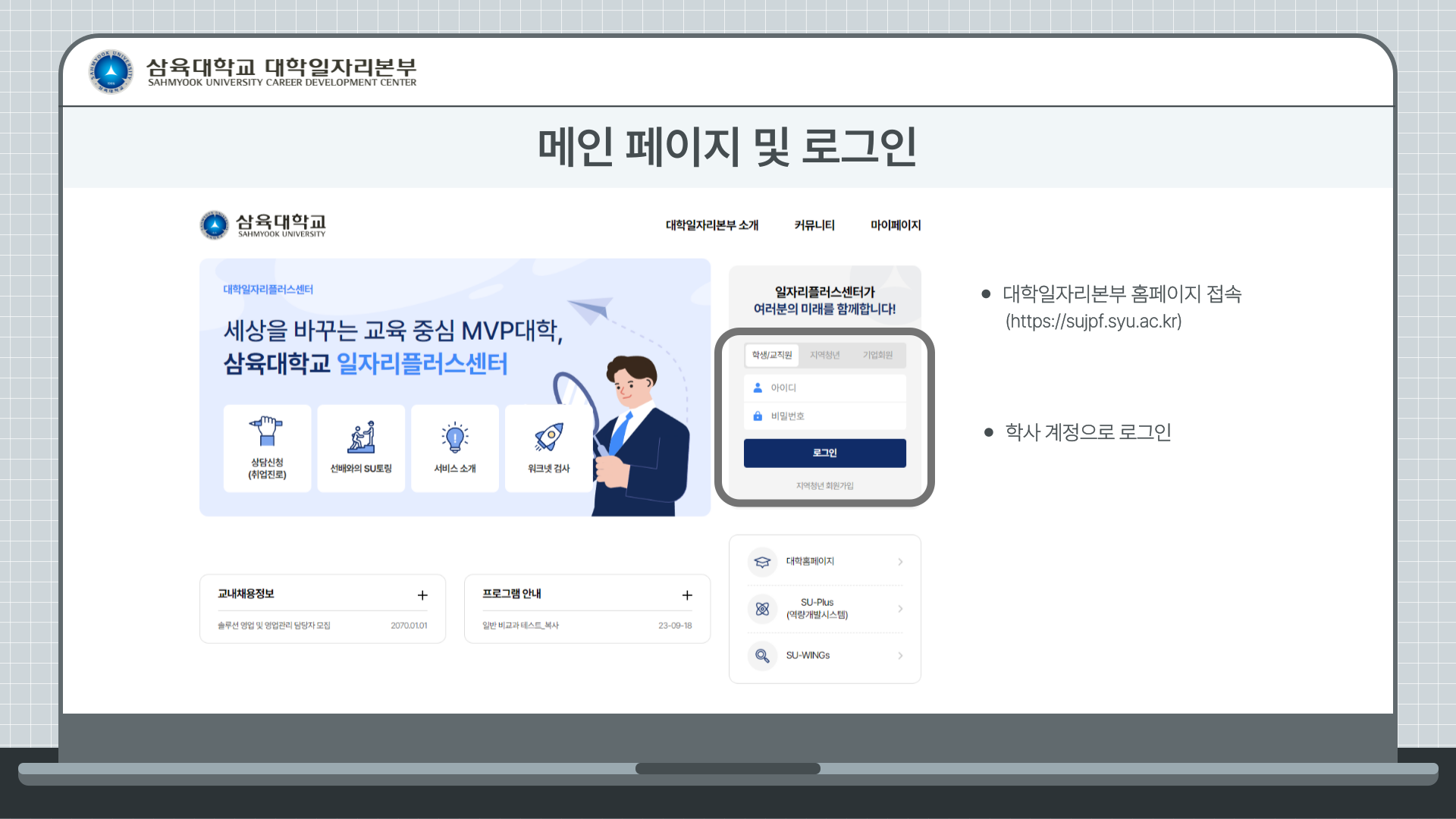Click the 선배와의 SU토링 stairs icon

pyautogui.click(x=361, y=437)
